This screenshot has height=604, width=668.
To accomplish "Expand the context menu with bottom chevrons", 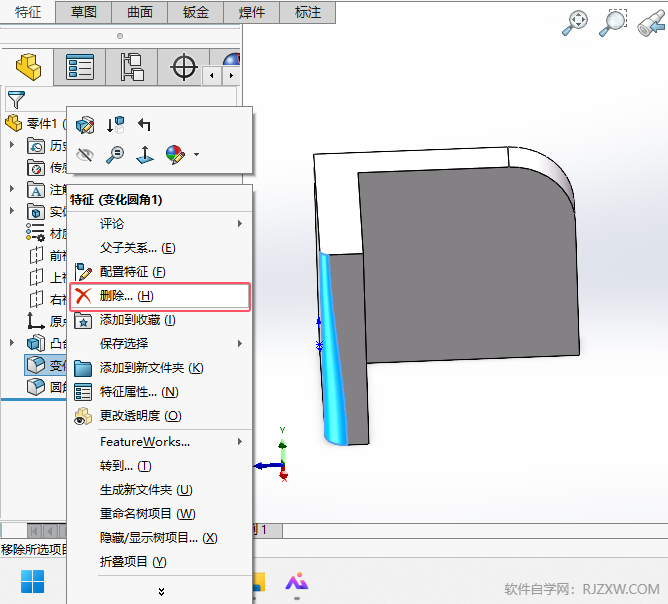I will 161,592.
